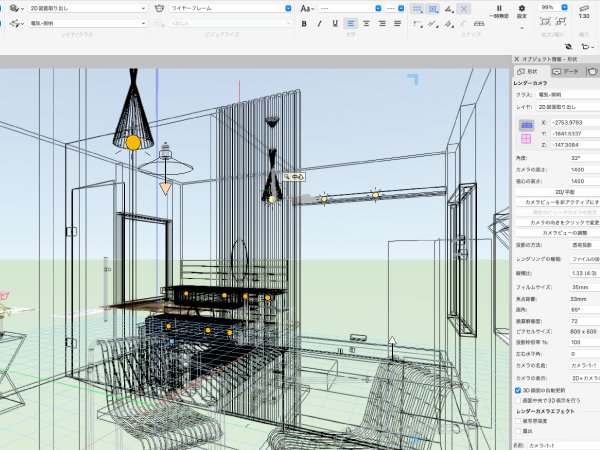Click the angle field showing 32°
600x450 pixels.
(x=585, y=158)
